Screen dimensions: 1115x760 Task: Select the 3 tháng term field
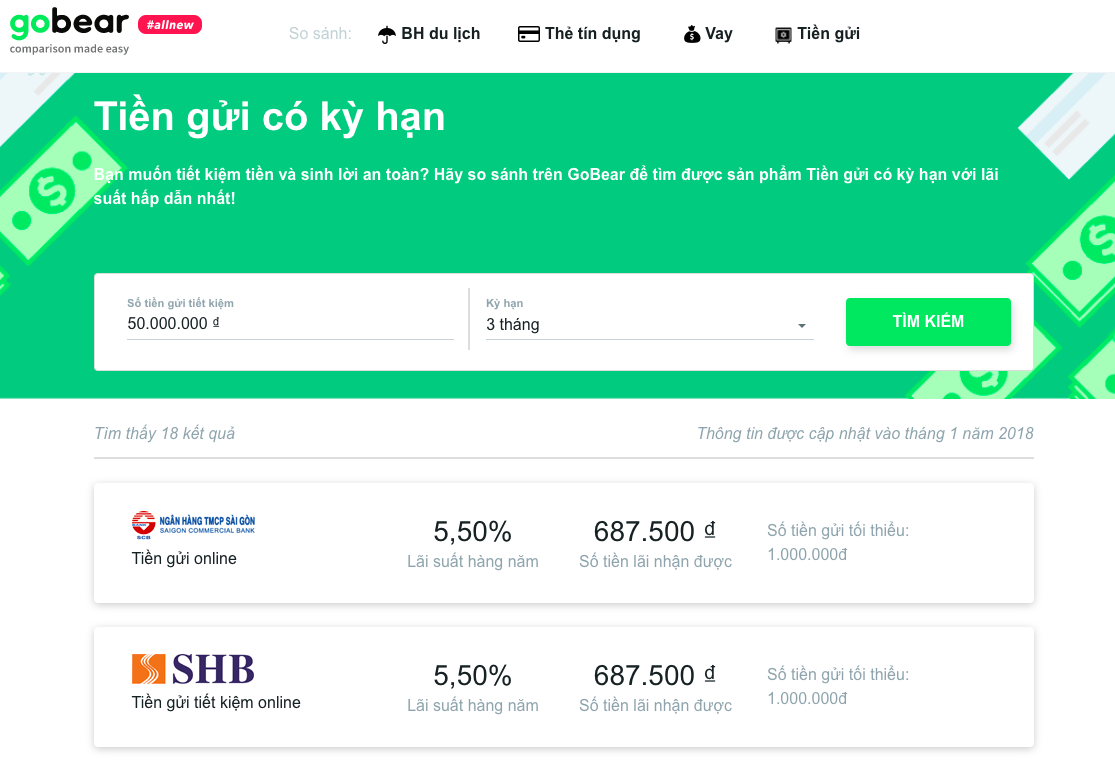(649, 325)
